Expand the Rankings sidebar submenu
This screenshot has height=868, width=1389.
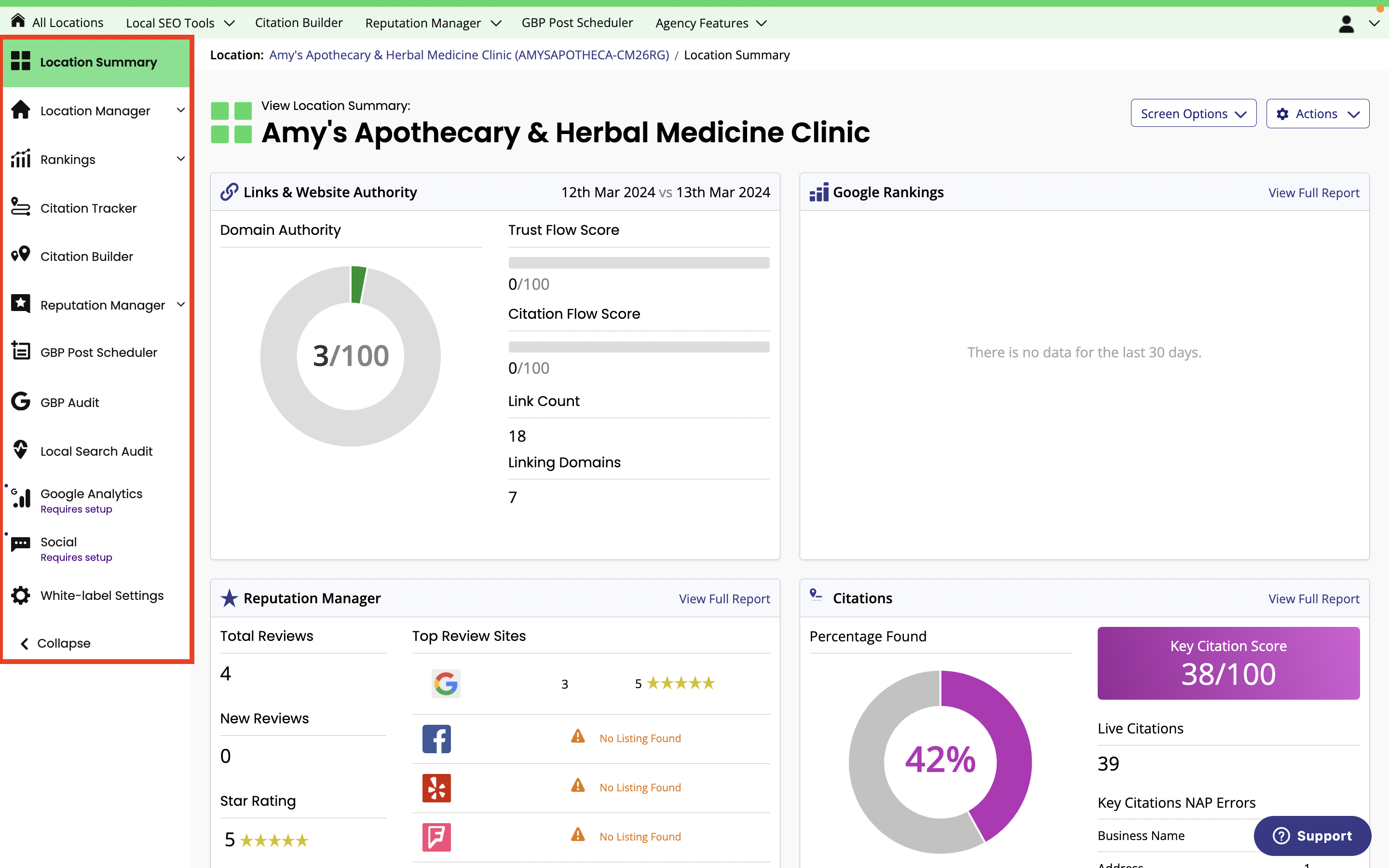click(180, 159)
